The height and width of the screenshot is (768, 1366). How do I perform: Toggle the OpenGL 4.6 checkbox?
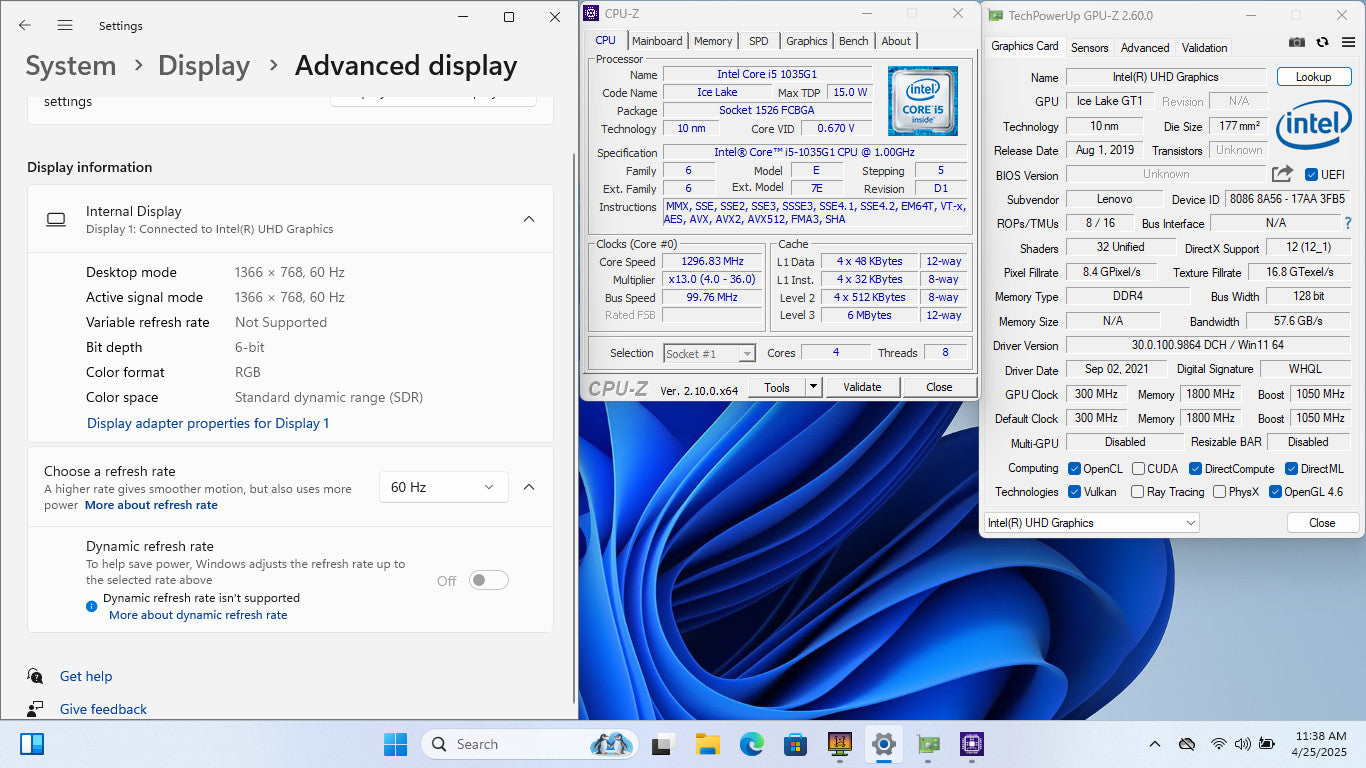click(x=1275, y=492)
